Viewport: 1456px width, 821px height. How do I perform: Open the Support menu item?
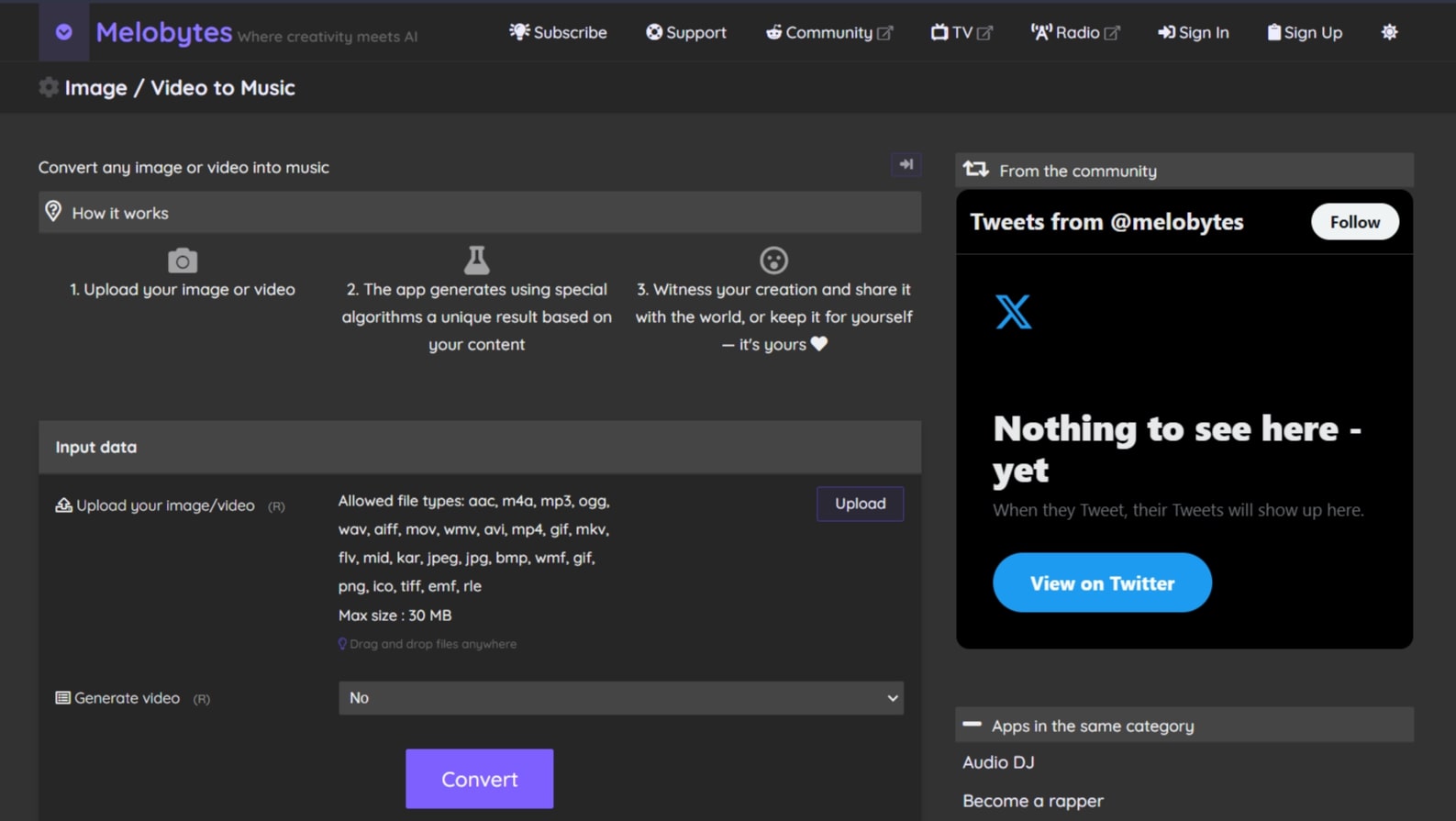[x=685, y=32]
